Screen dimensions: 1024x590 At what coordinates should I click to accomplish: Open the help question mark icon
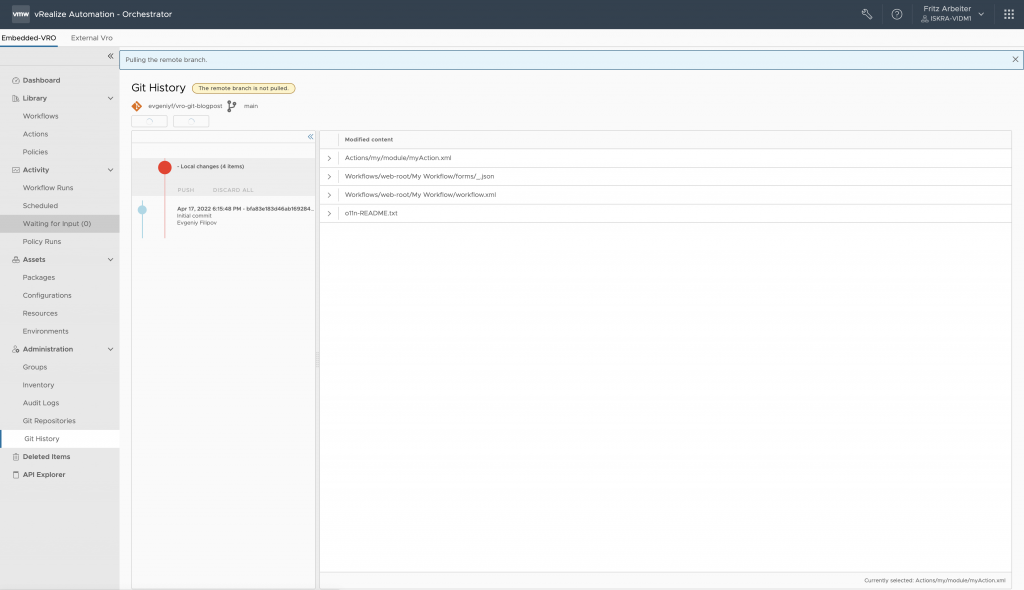click(897, 14)
